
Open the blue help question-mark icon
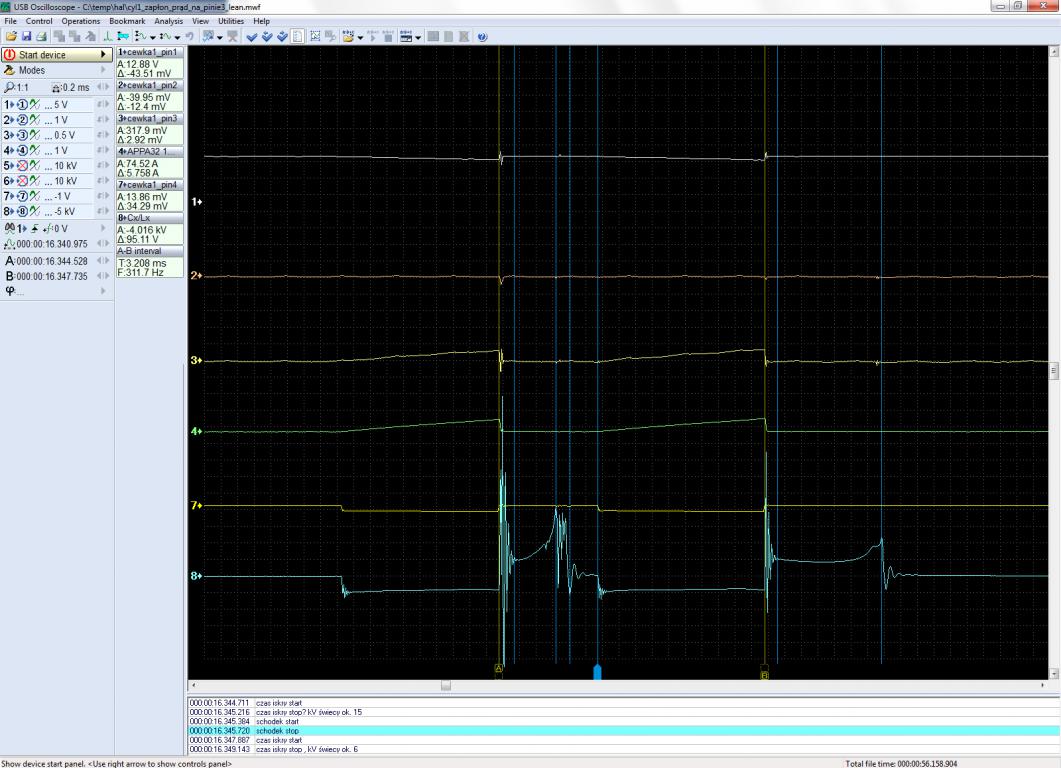coord(482,37)
